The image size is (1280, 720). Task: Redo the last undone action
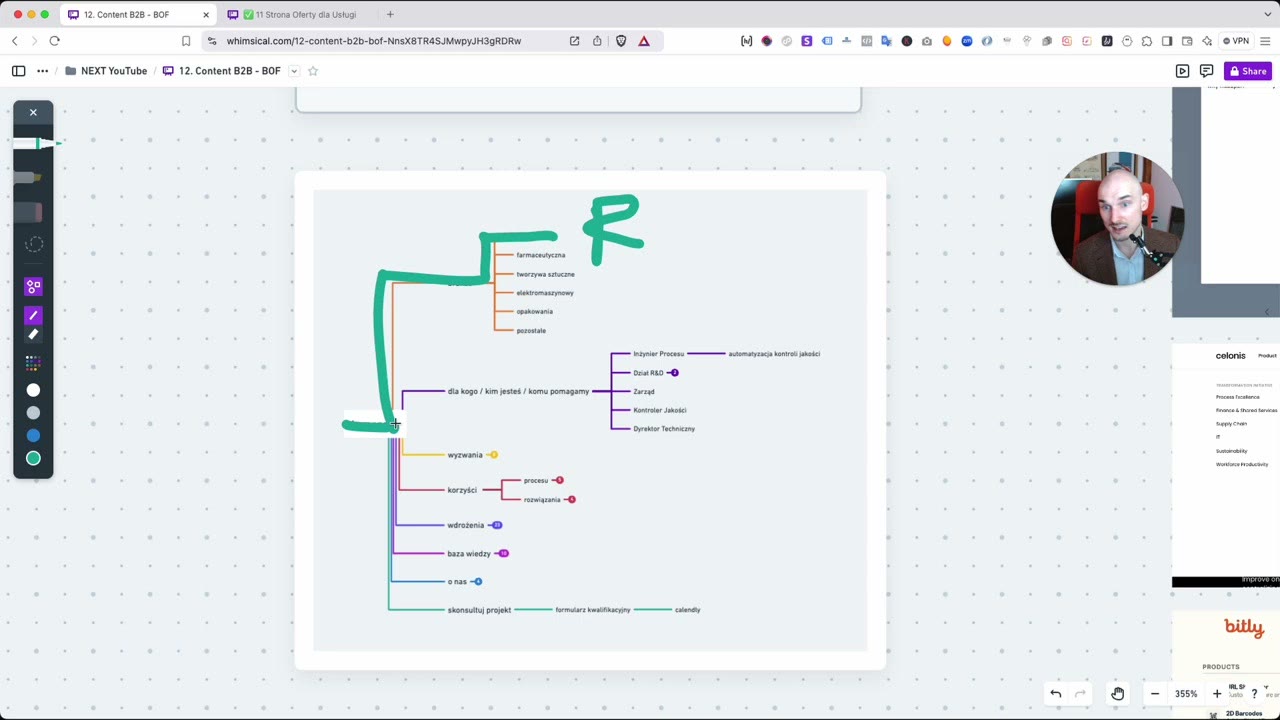click(1080, 694)
